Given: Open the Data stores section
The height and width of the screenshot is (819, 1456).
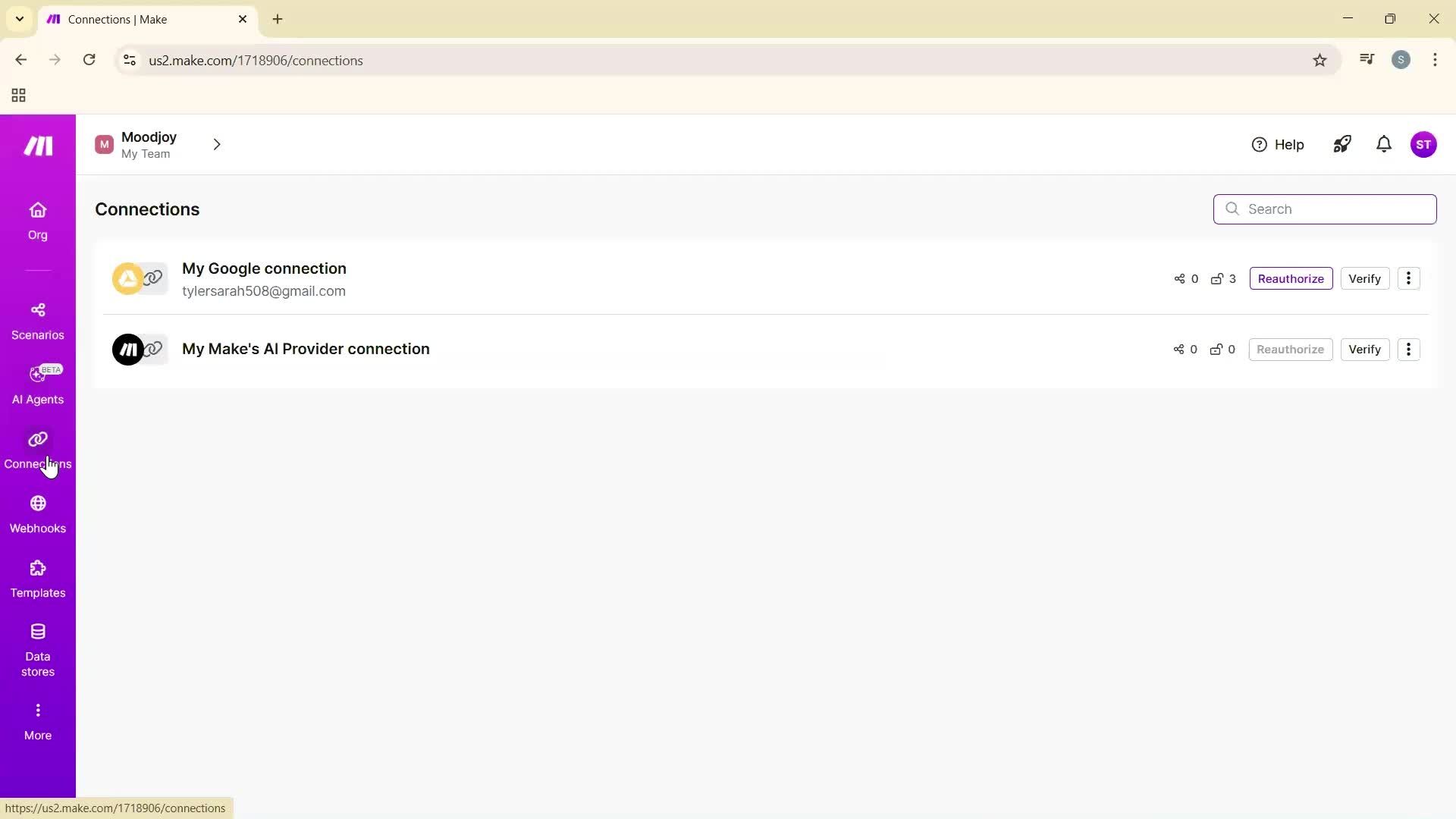Looking at the screenshot, I should click(x=37, y=645).
